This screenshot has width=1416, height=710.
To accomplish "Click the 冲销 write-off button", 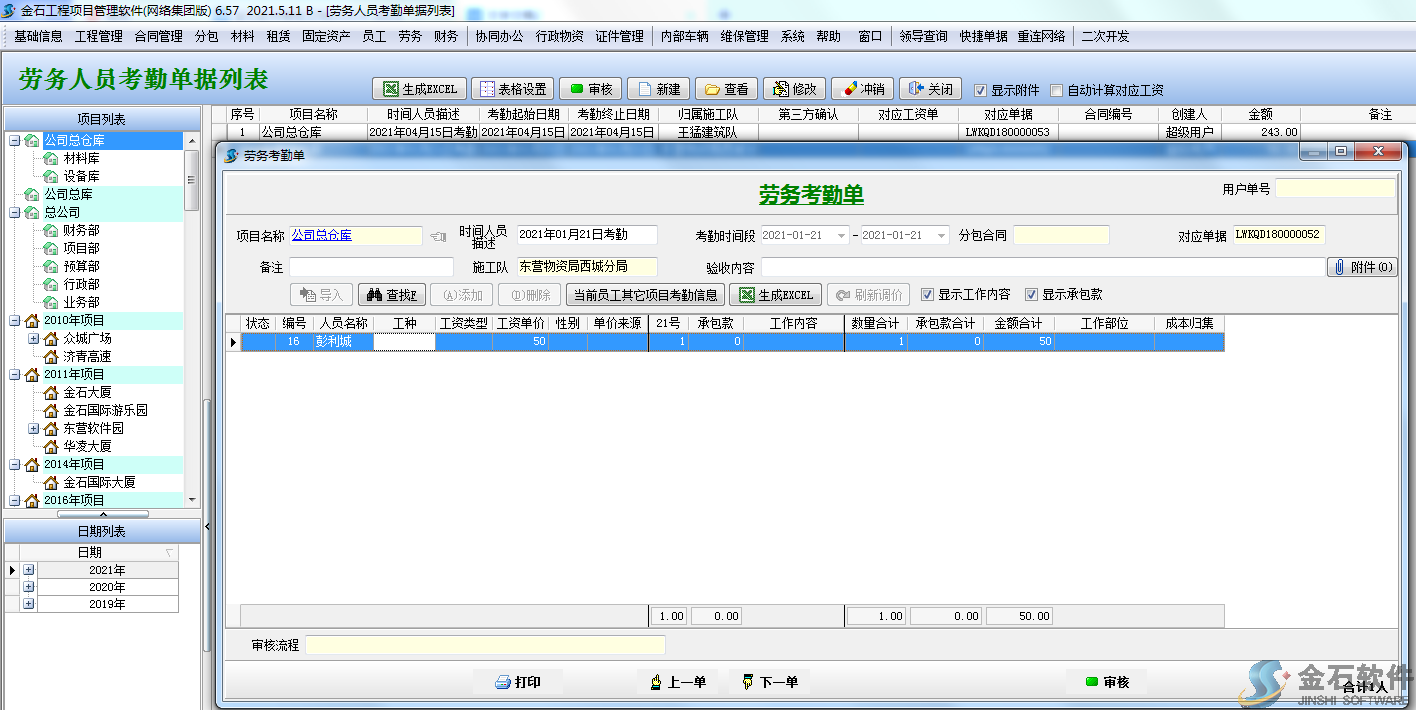I will point(862,89).
